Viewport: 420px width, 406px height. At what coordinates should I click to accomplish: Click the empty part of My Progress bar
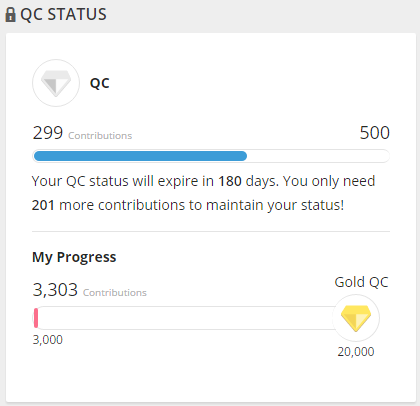(187, 318)
